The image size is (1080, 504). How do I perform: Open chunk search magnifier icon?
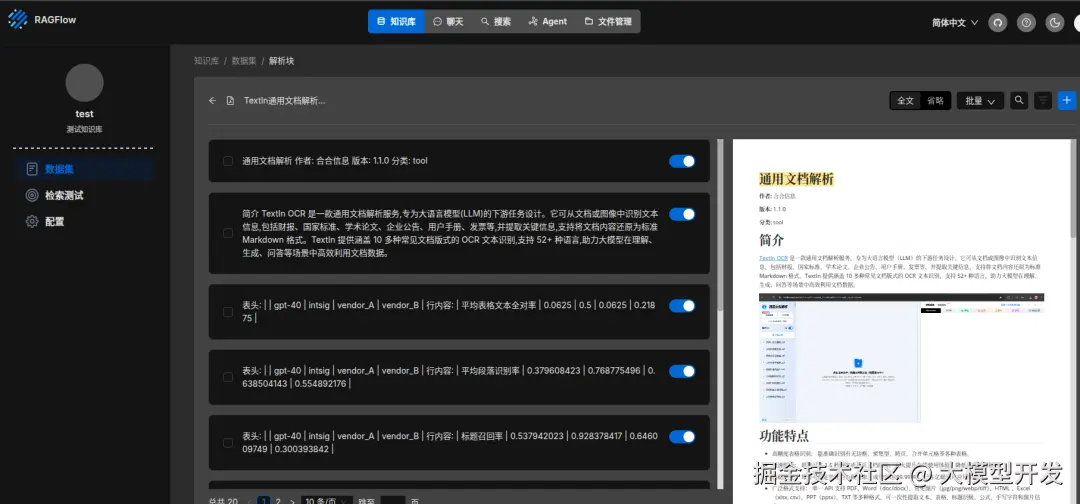pyautogui.click(x=1019, y=101)
